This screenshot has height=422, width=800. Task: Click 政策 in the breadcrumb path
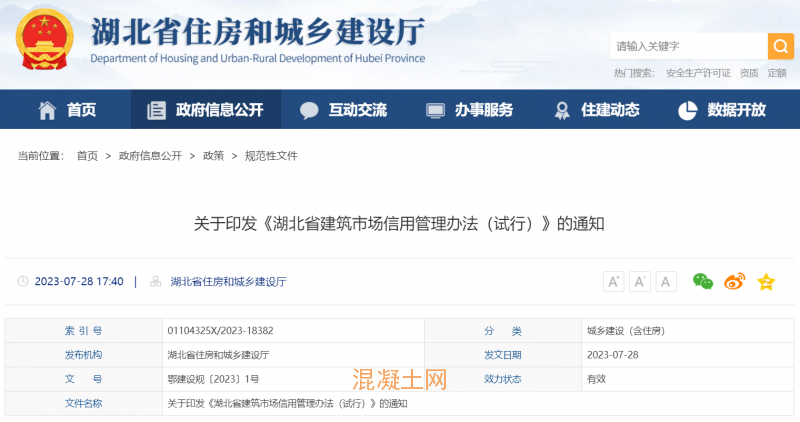213,156
